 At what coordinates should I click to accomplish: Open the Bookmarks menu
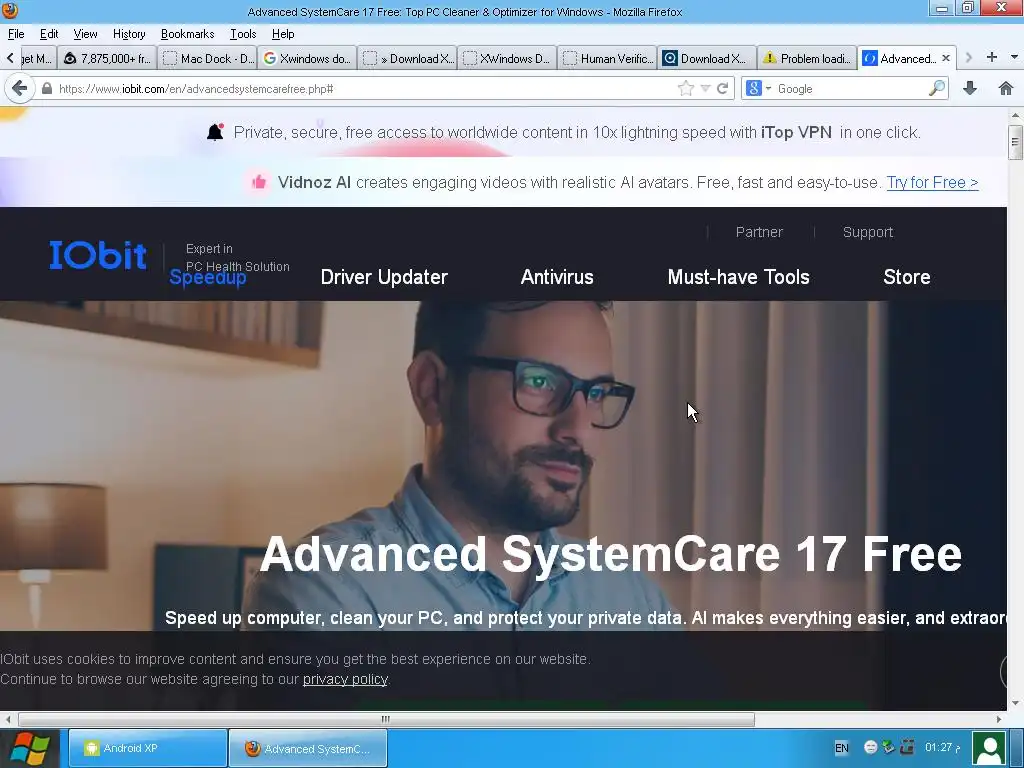pos(187,34)
